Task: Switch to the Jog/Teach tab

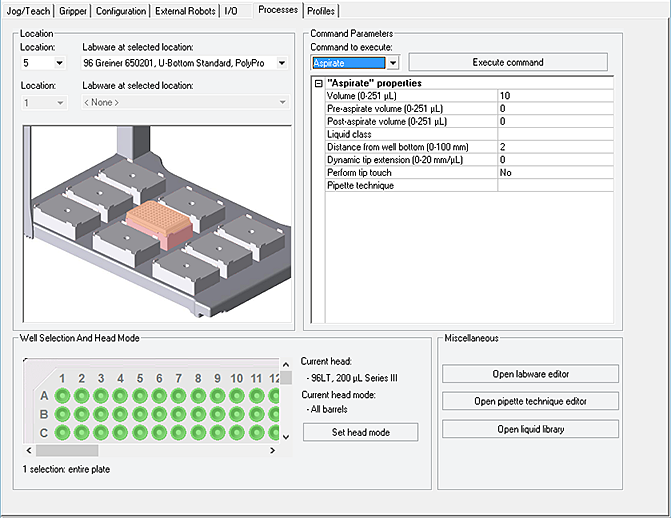Action: pyautogui.click(x=30, y=11)
